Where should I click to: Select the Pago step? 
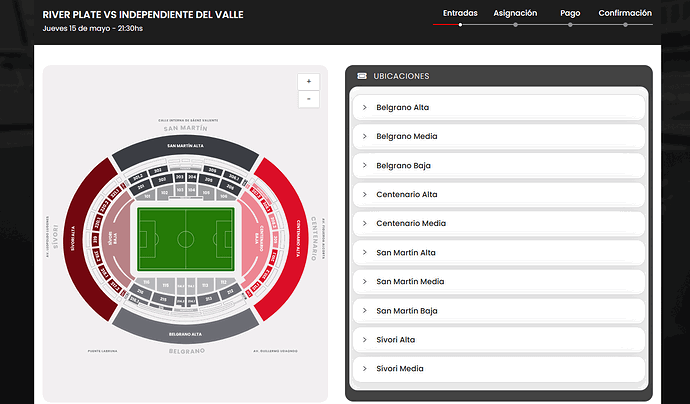[x=570, y=13]
